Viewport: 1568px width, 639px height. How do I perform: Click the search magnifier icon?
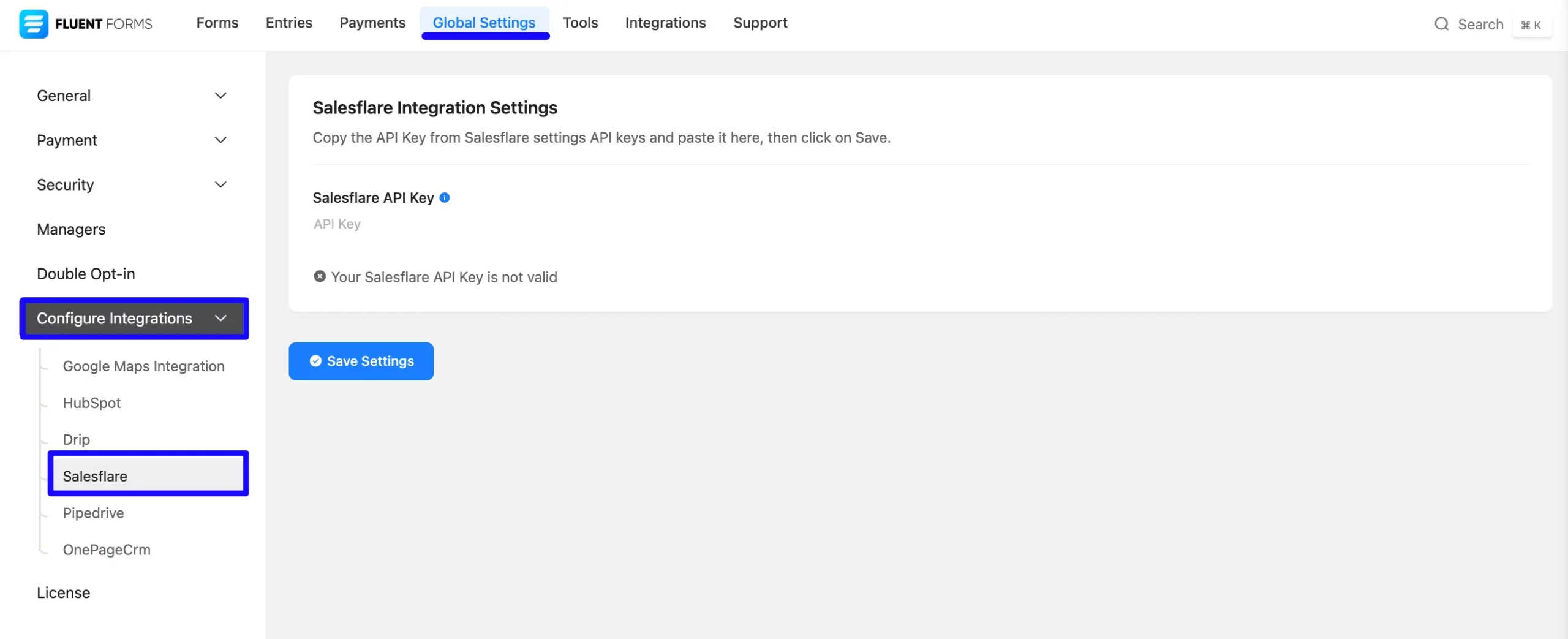(1441, 24)
